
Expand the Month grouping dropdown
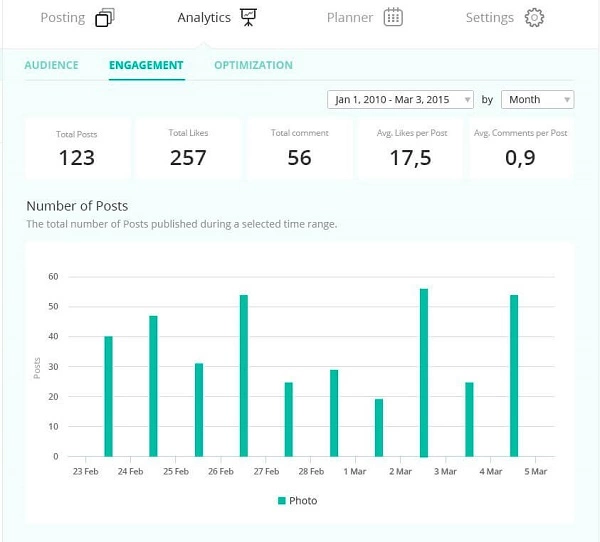point(538,100)
